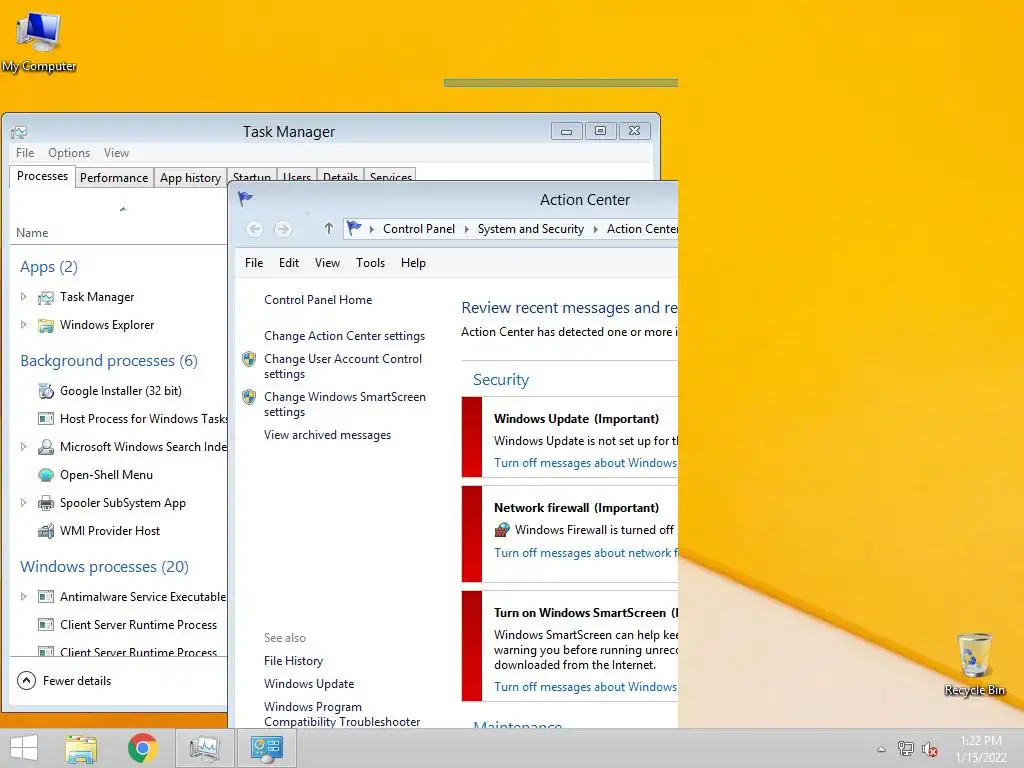Launch File Explorer from the taskbar
The height and width of the screenshot is (768, 1024).
point(81,748)
